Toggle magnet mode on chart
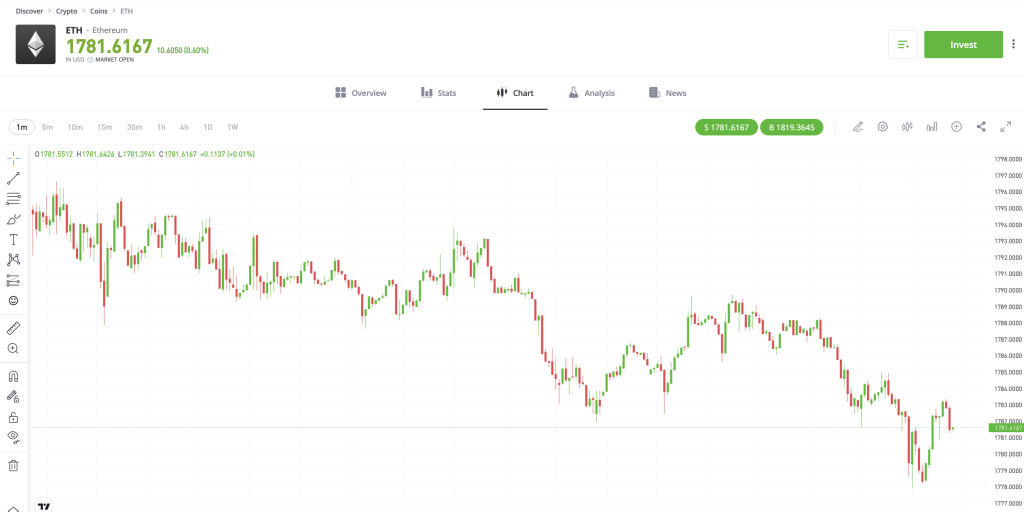 pyautogui.click(x=14, y=377)
